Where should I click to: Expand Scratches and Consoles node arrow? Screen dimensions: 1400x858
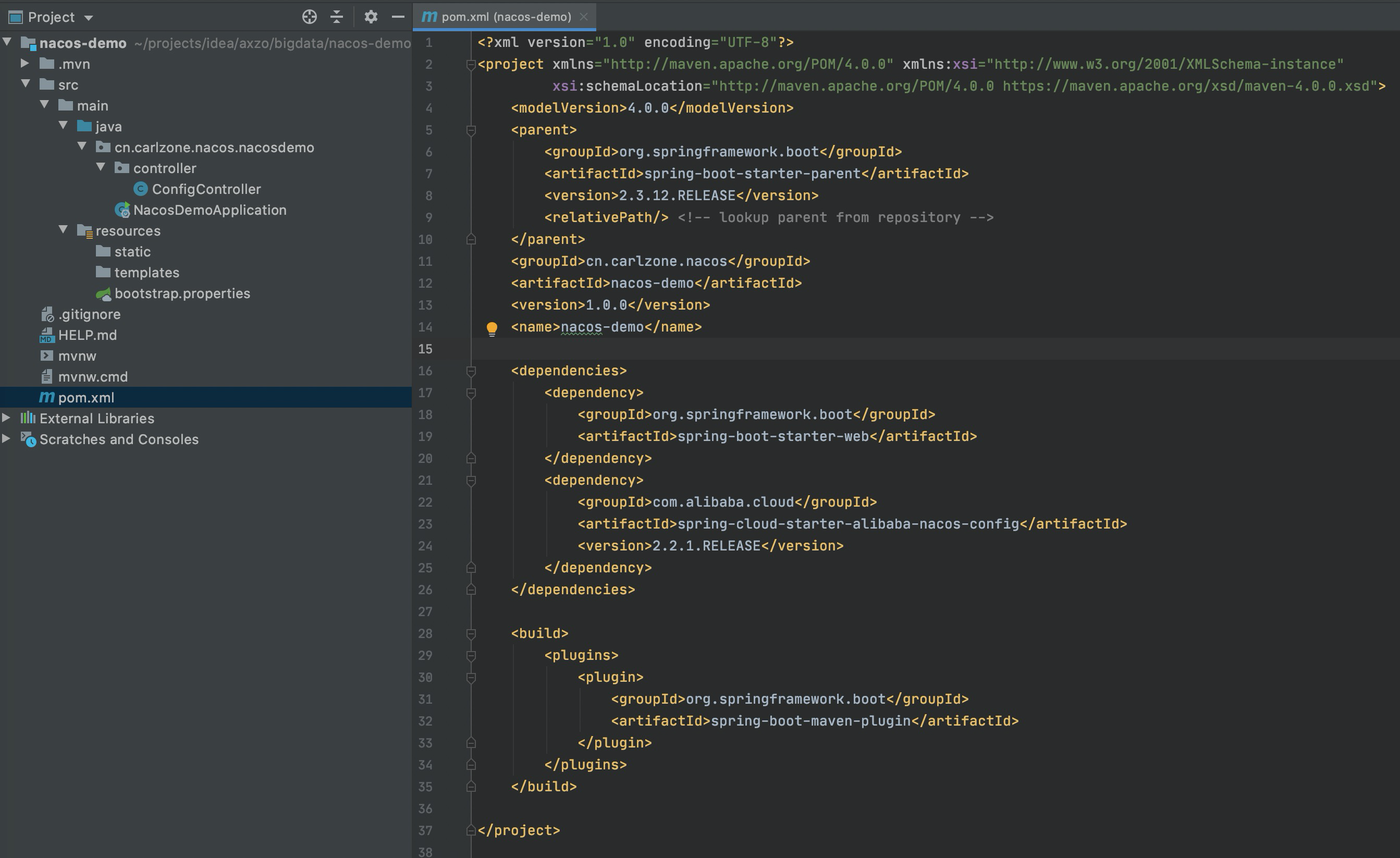coord(6,439)
